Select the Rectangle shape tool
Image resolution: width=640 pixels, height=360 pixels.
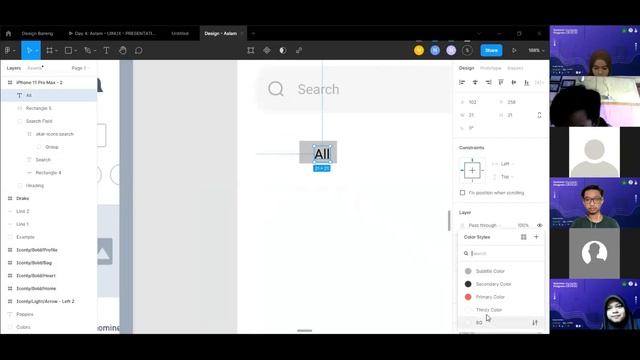coord(69,50)
